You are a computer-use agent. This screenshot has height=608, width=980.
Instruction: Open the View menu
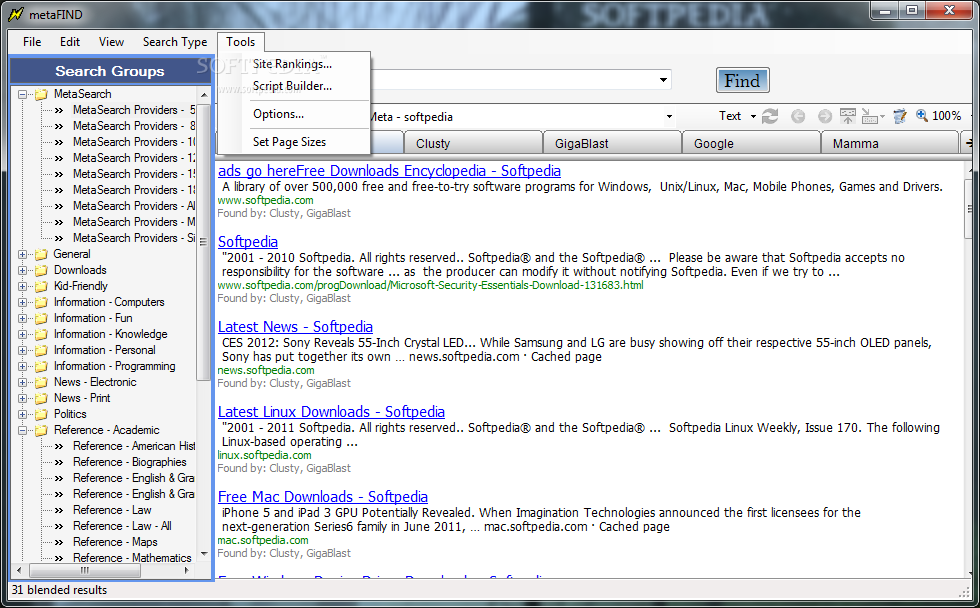click(x=111, y=42)
